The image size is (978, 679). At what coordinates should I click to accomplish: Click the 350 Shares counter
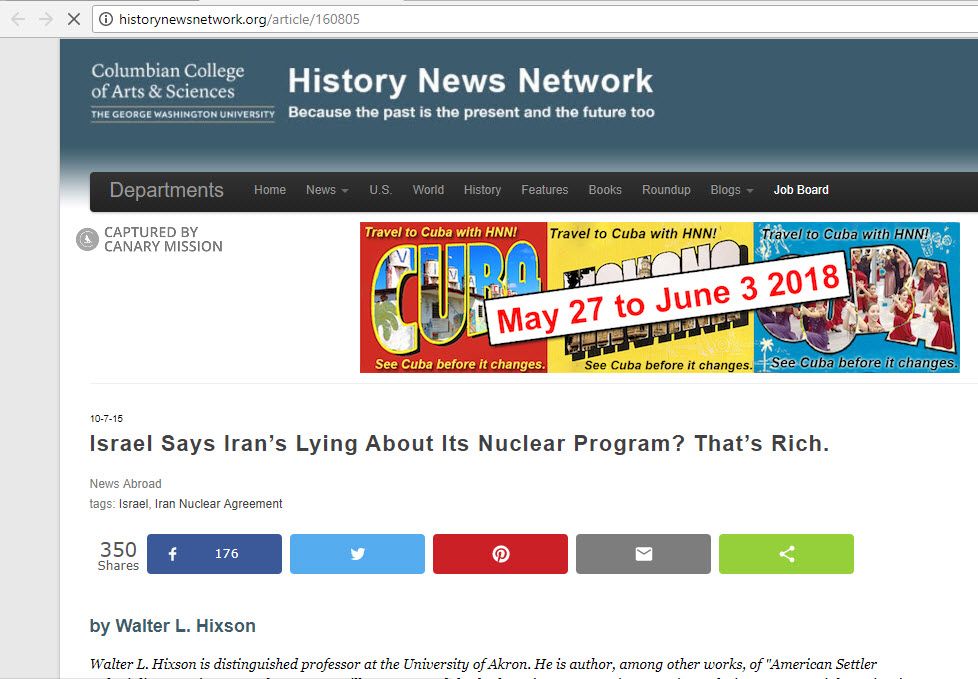tap(118, 555)
